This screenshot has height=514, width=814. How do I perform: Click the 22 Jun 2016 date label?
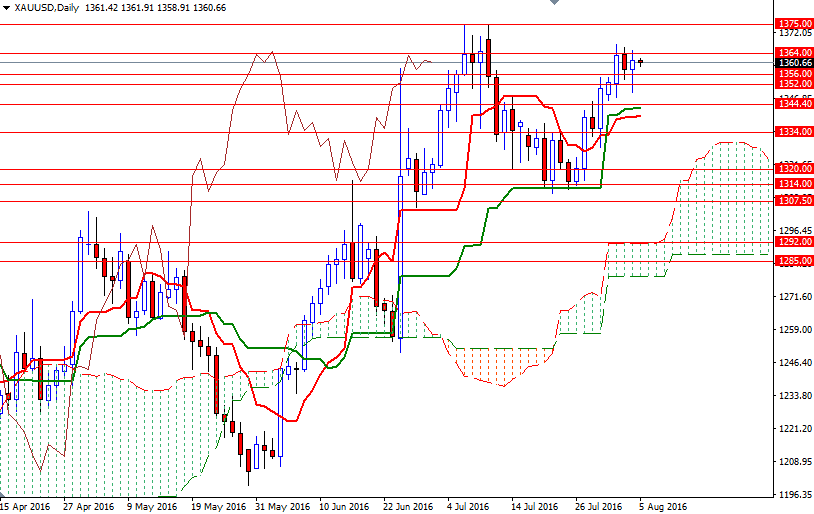408,506
